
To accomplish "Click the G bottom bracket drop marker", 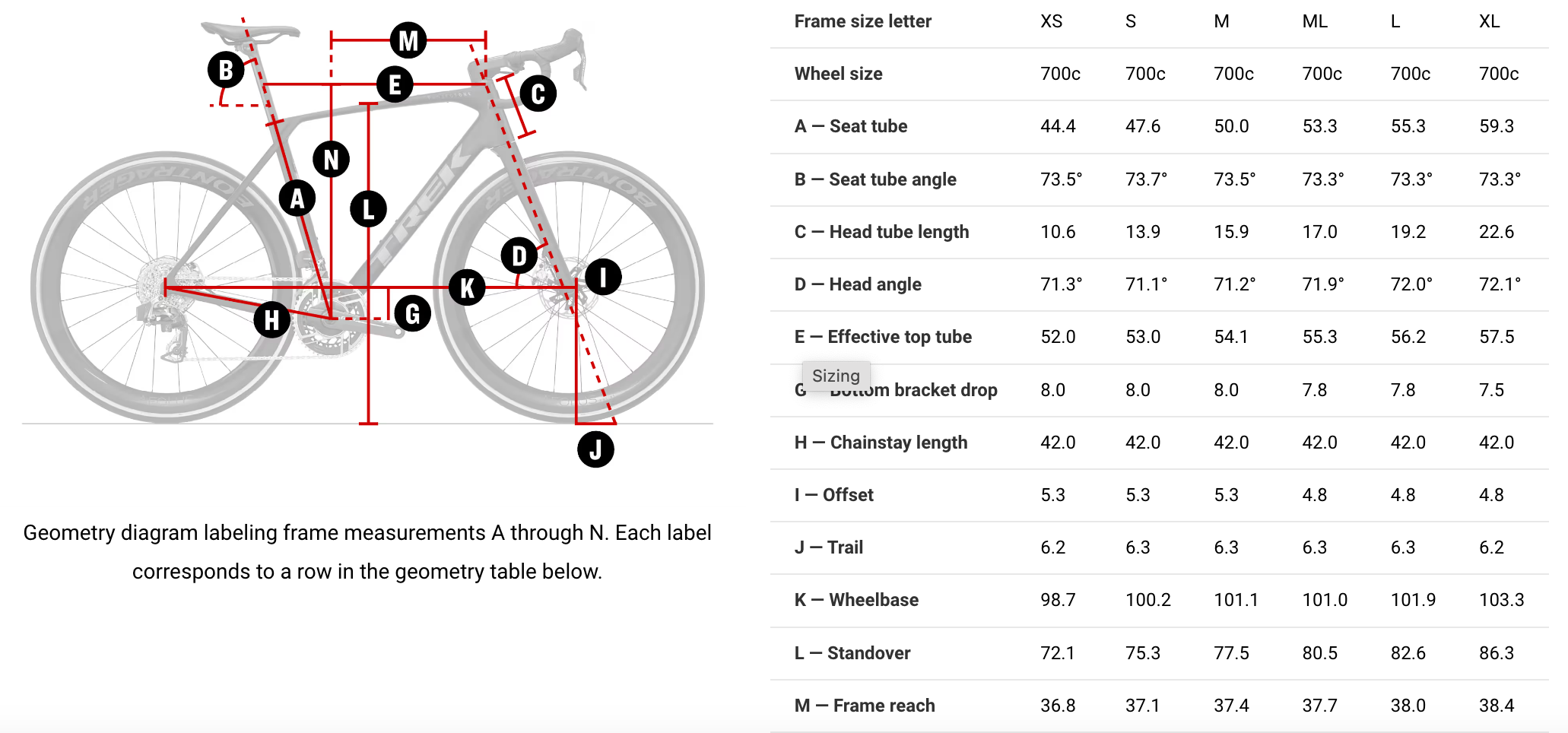I will [412, 313].
